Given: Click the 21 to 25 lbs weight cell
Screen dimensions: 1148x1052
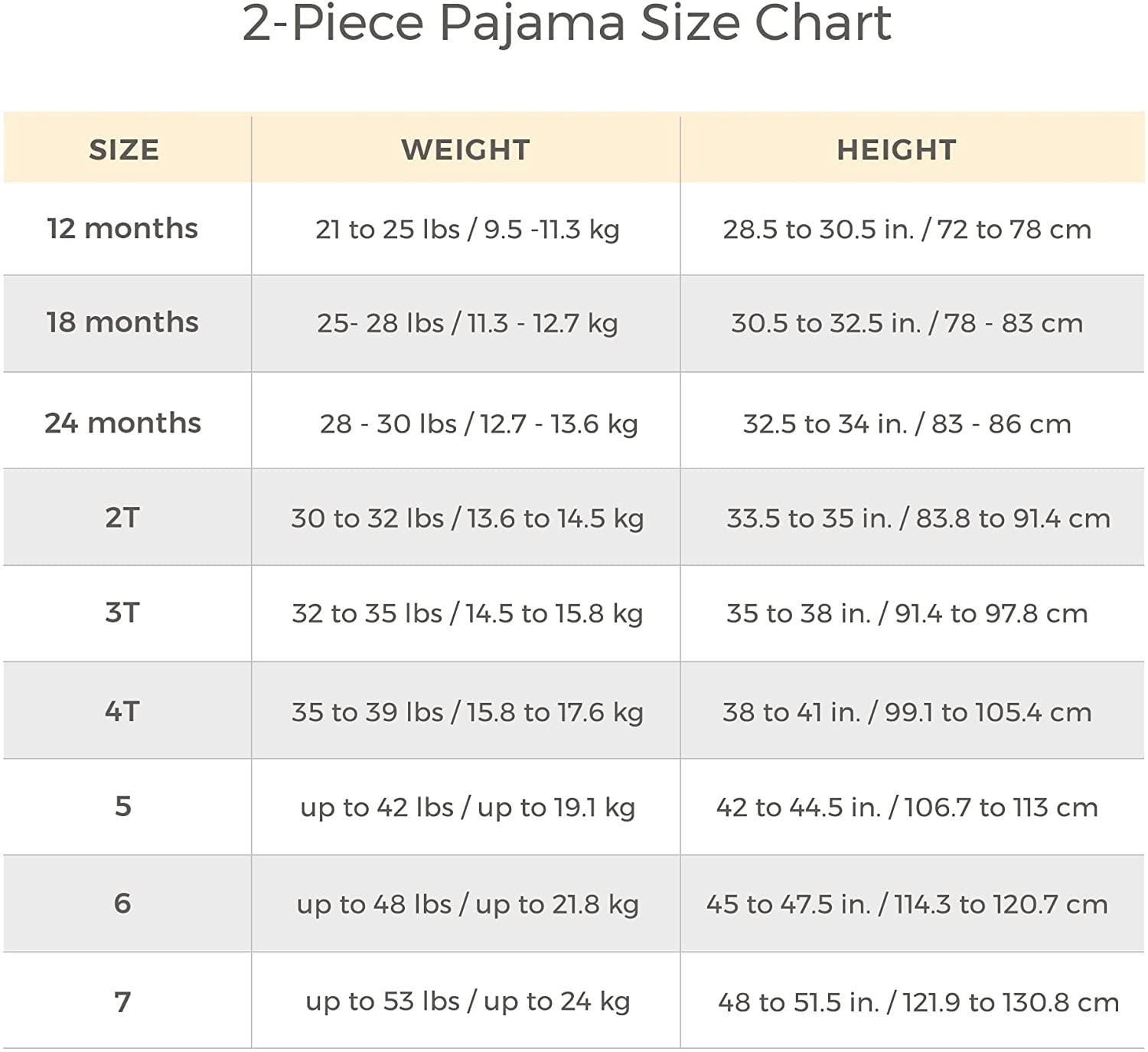Looking at the screenshot, I should pyautogui.click(x=467, y=229).
